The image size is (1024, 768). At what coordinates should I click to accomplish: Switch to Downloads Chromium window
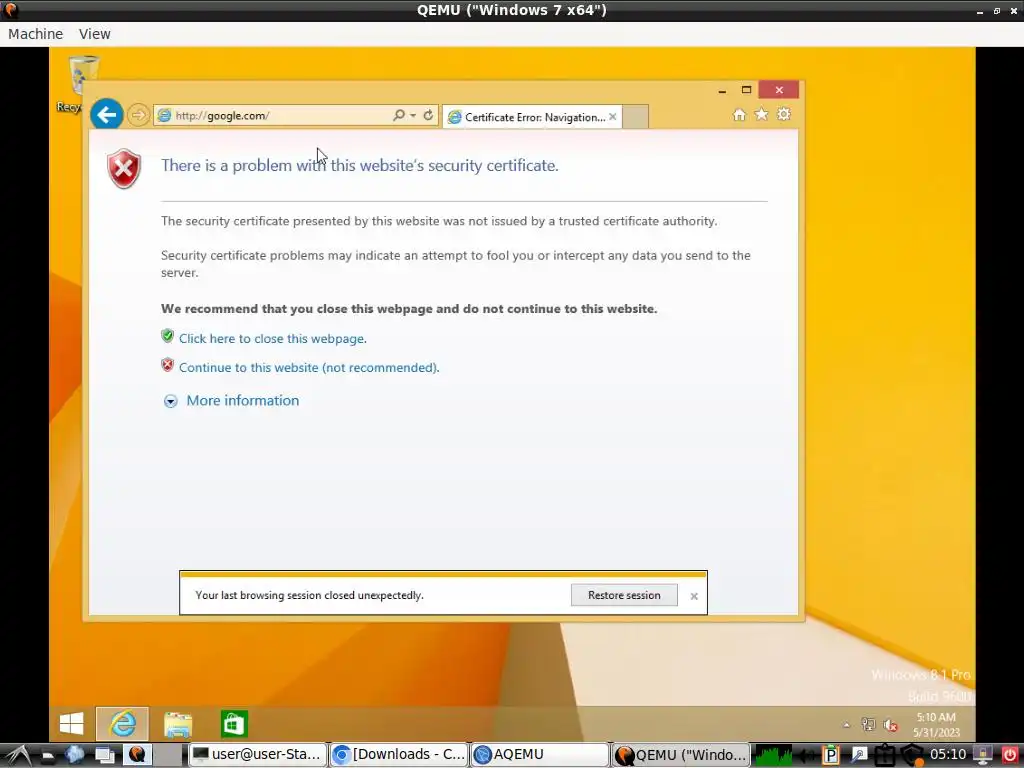[400, 754]
